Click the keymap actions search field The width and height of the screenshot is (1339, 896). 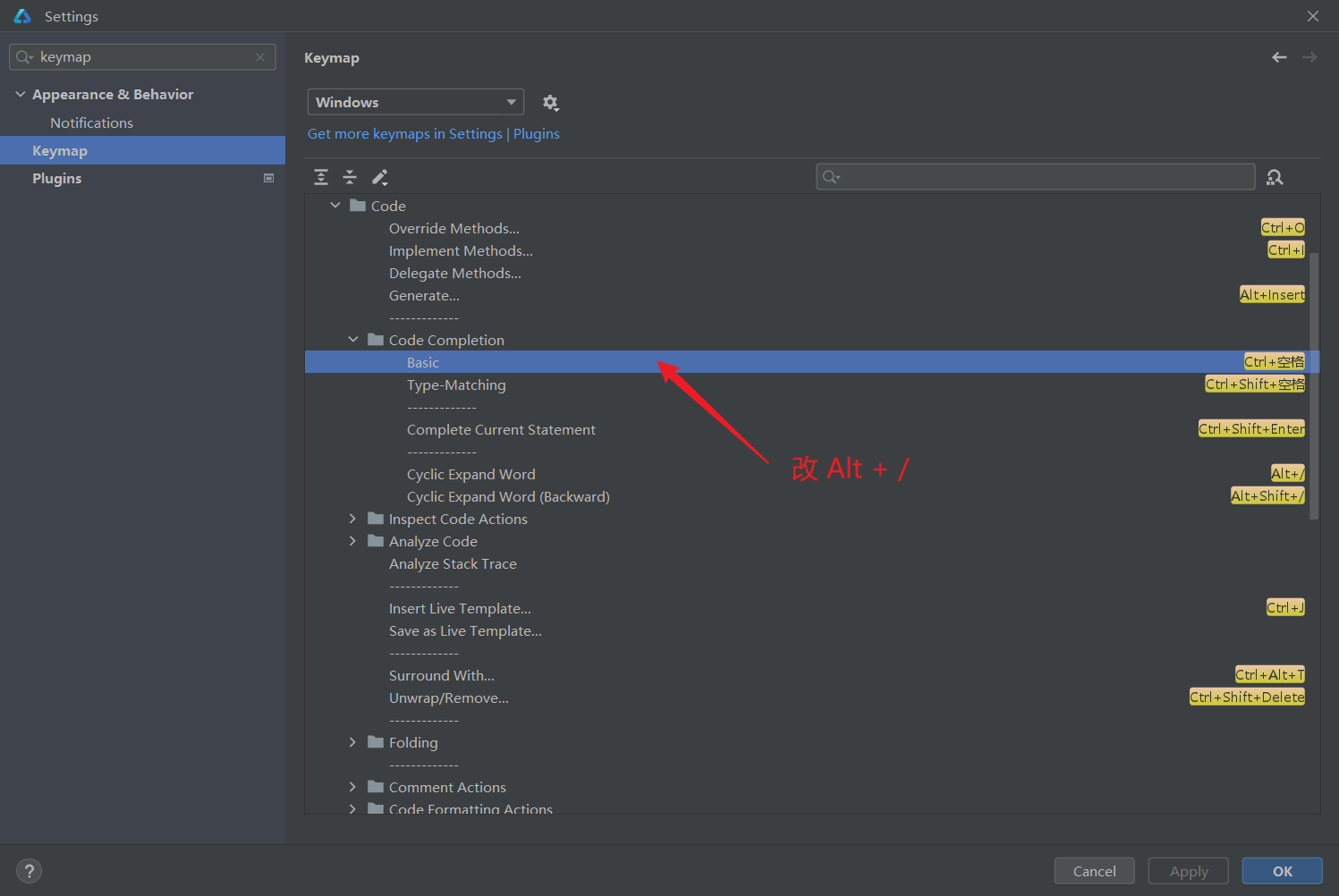[1036, 176]
